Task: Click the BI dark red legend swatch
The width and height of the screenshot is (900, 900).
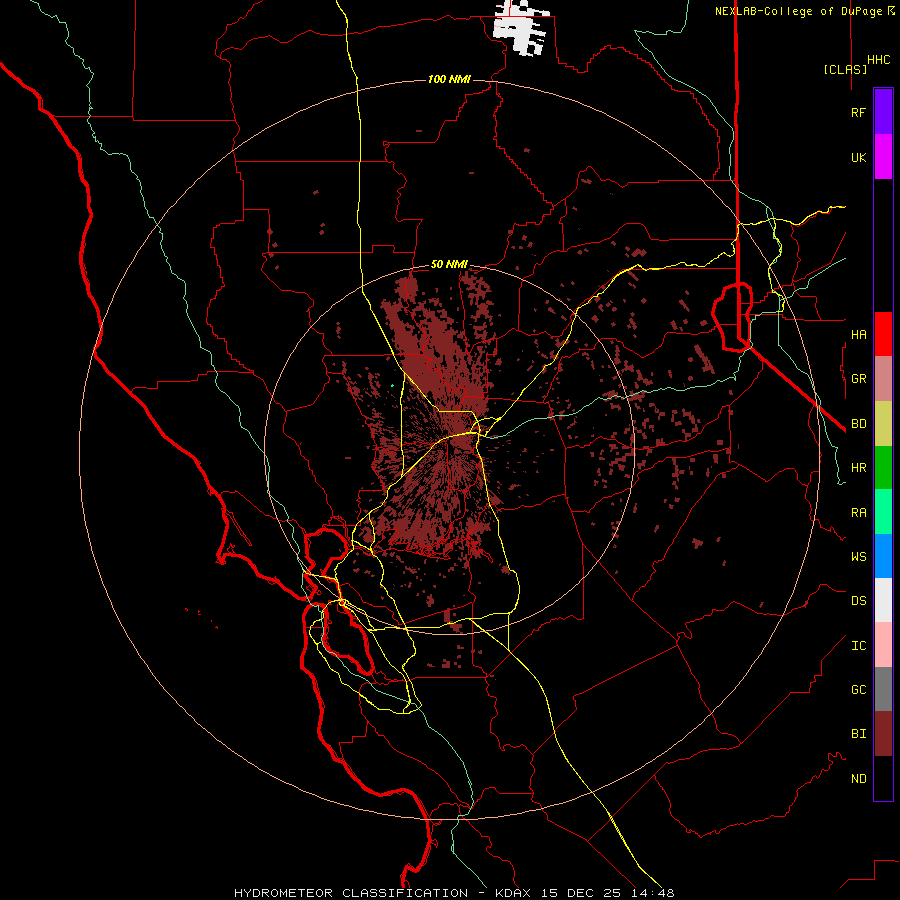Action: click(883, 734)
